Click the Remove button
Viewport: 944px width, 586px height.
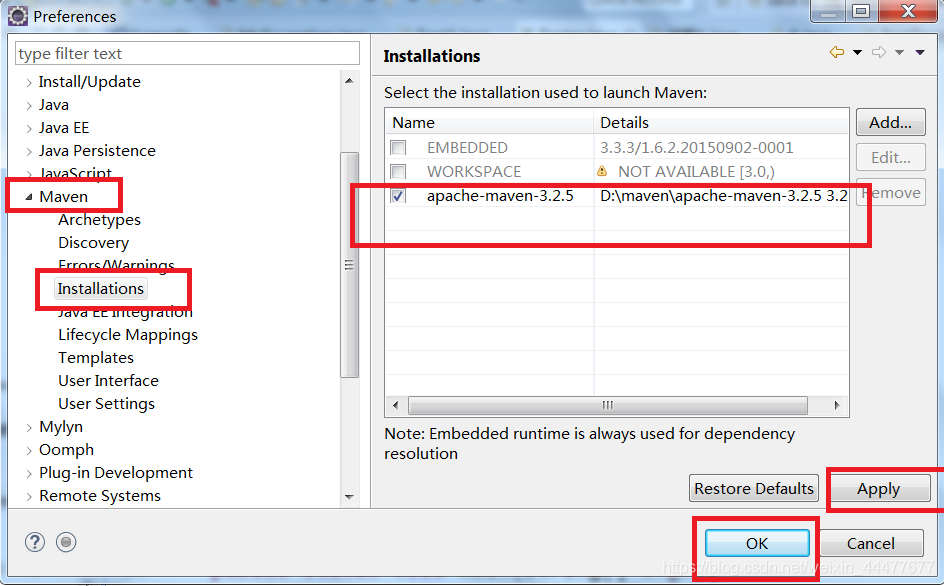click(890, 192)
